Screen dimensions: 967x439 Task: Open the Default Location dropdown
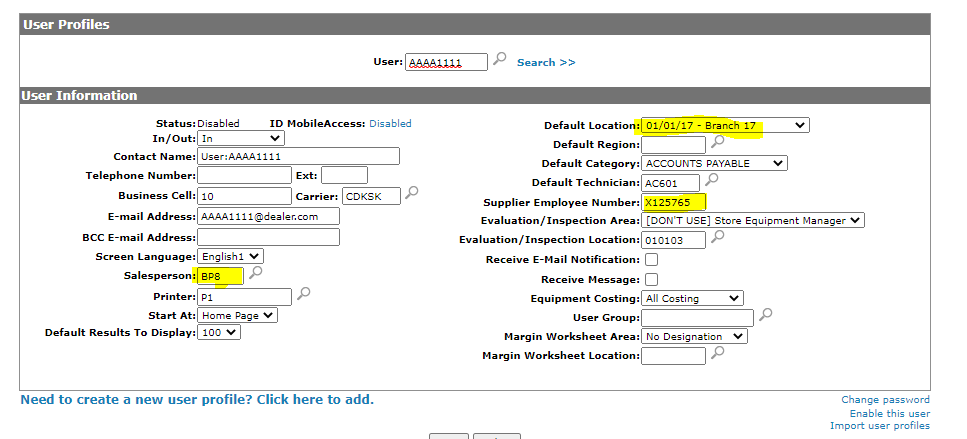click(x=725, y=125)
